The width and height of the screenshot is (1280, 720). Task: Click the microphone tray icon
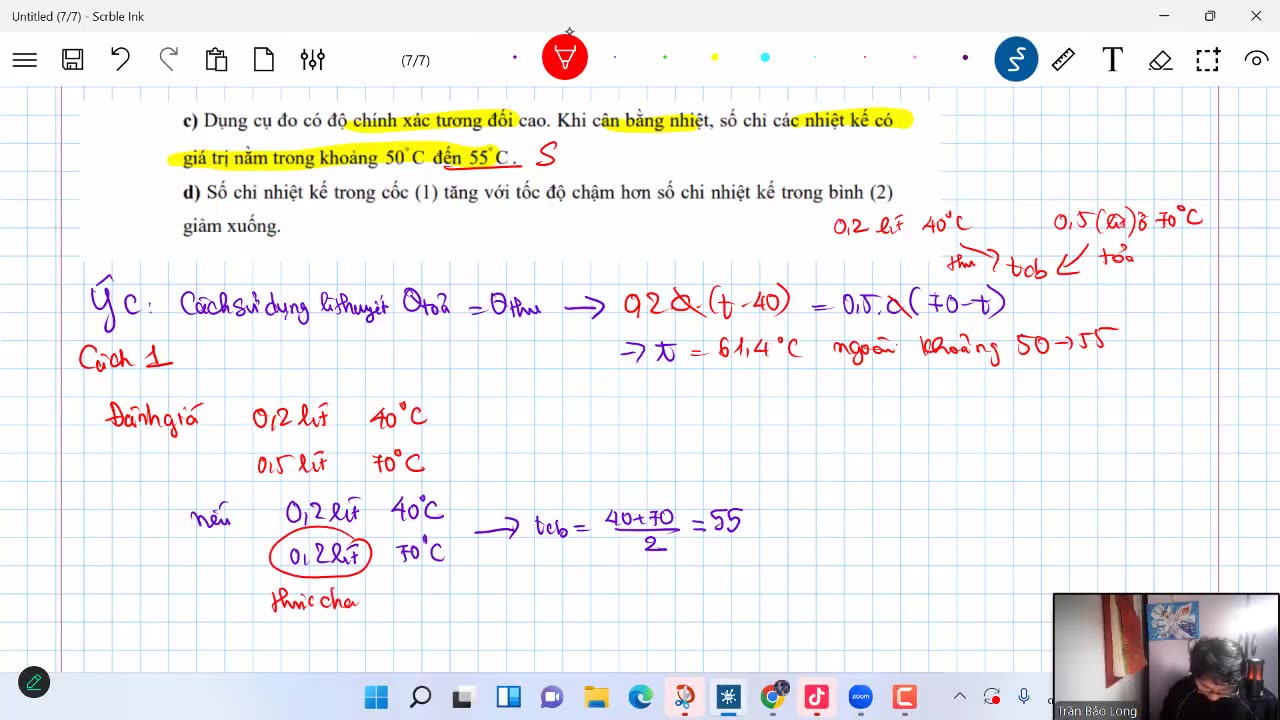pyautogui.click(x=1024, y=697)
